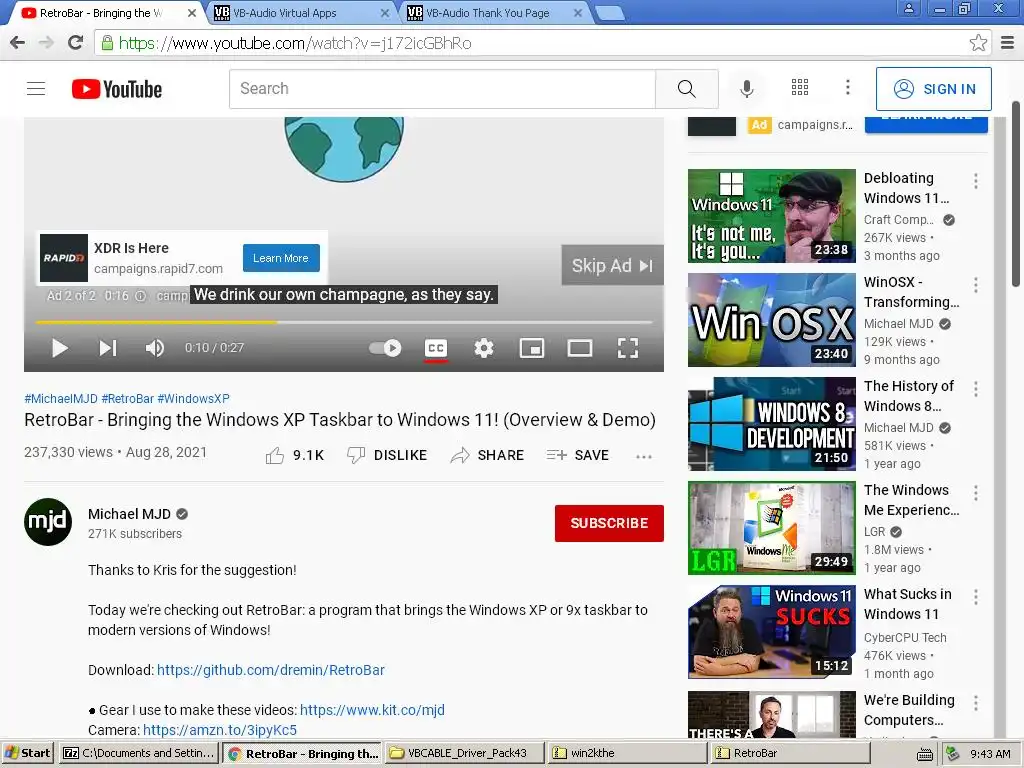Open the github.com/dremin/RetroBar download link
Viewport: 1024px width, 768px height.
click(x=270, y=670)
